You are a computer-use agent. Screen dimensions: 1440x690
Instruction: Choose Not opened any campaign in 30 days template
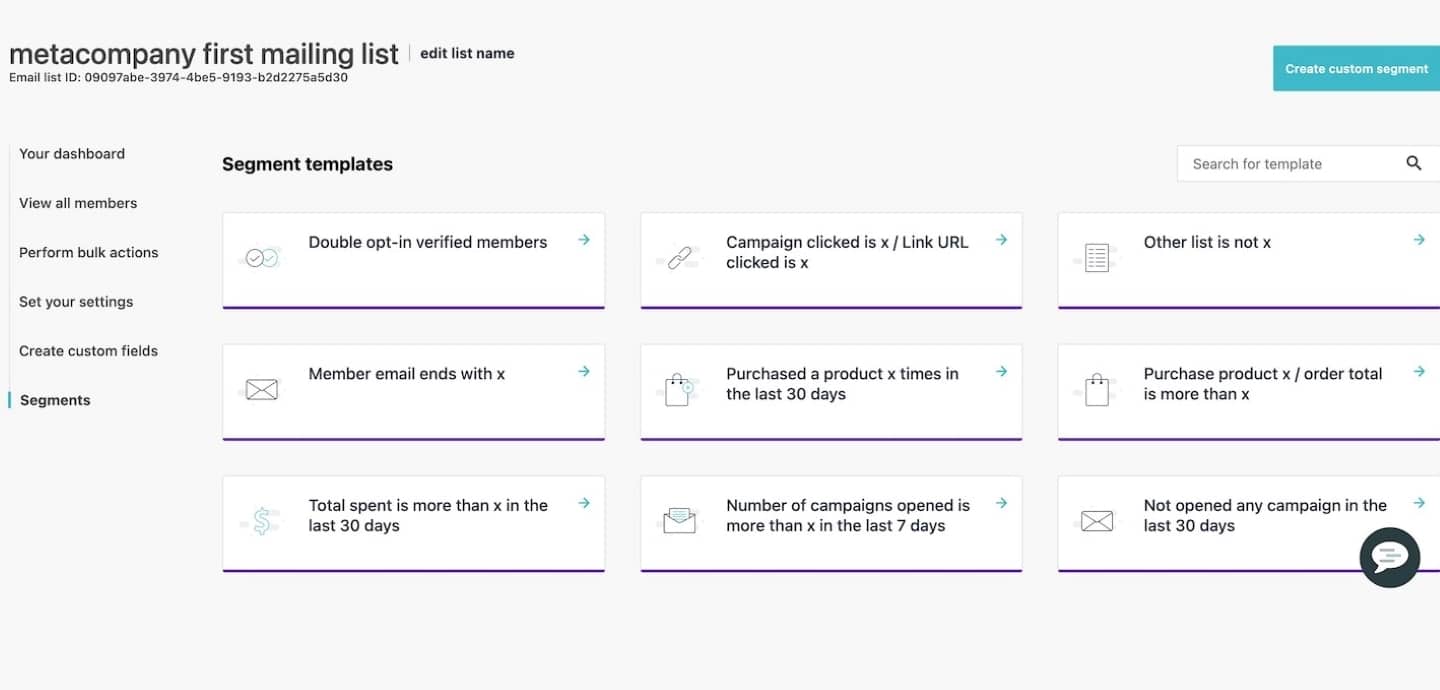1249,524
